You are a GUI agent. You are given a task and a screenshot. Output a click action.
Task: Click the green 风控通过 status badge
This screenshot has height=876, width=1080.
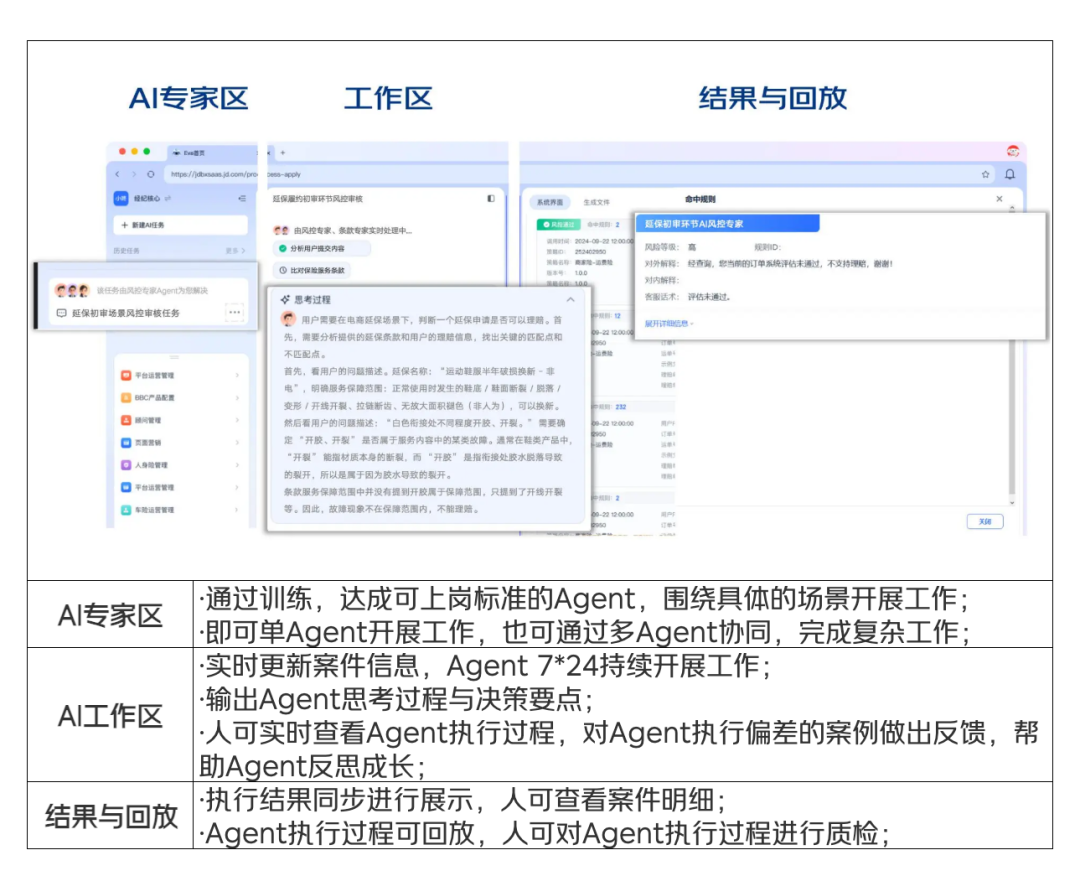pos(559,225)
